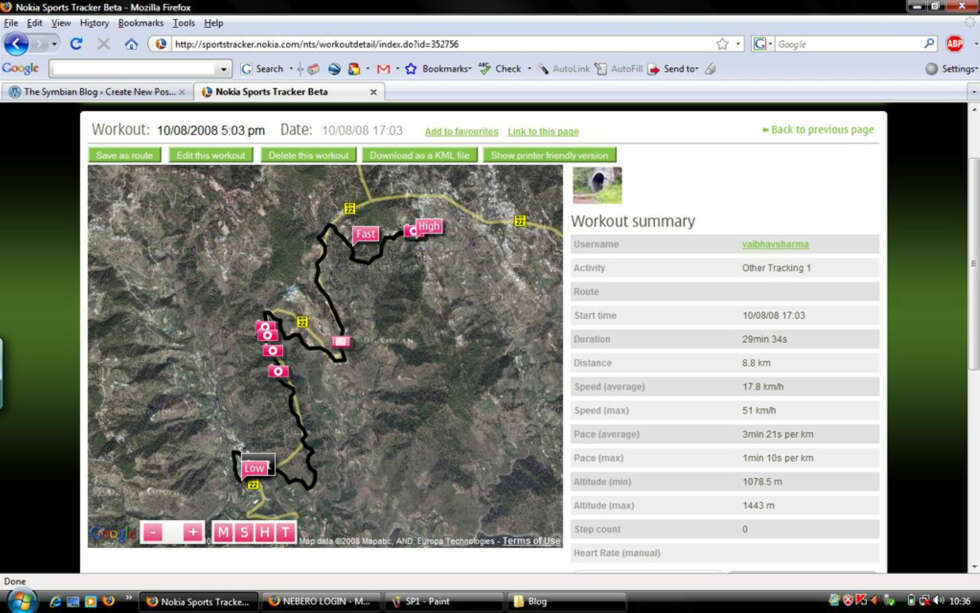
Task: Click the envelope marker on the route
Action: pos(341,341)
